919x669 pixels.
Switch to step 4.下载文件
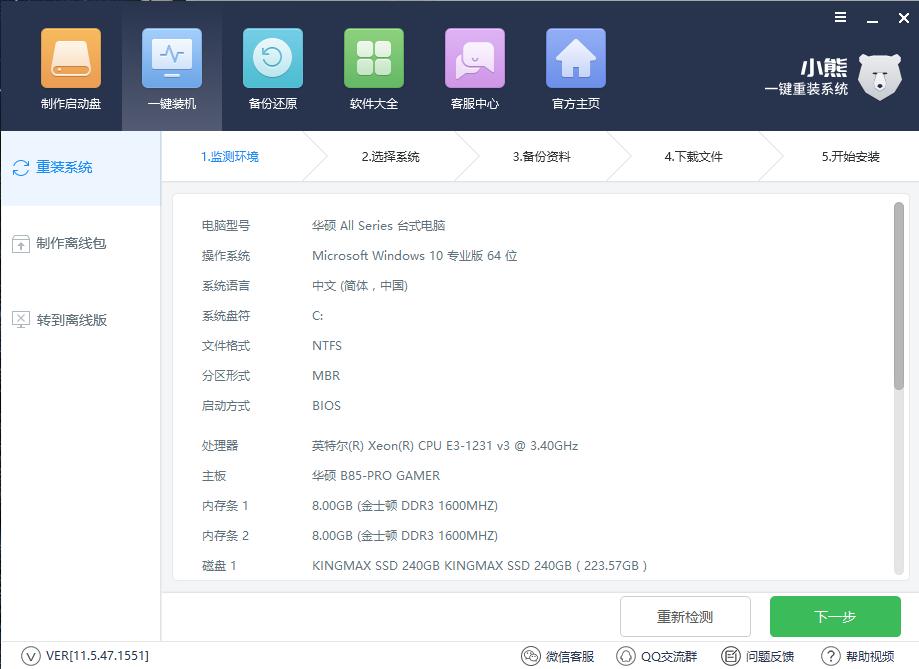click(x=693, y=157)
